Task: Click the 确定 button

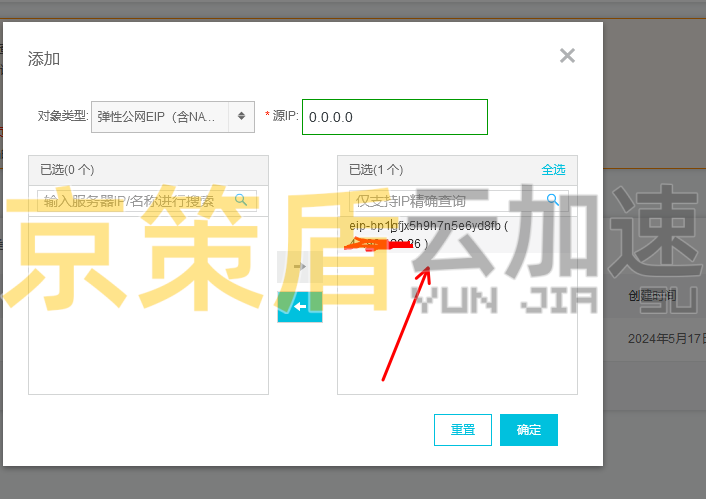Action: pyautogui.click(x=529, y=430)
